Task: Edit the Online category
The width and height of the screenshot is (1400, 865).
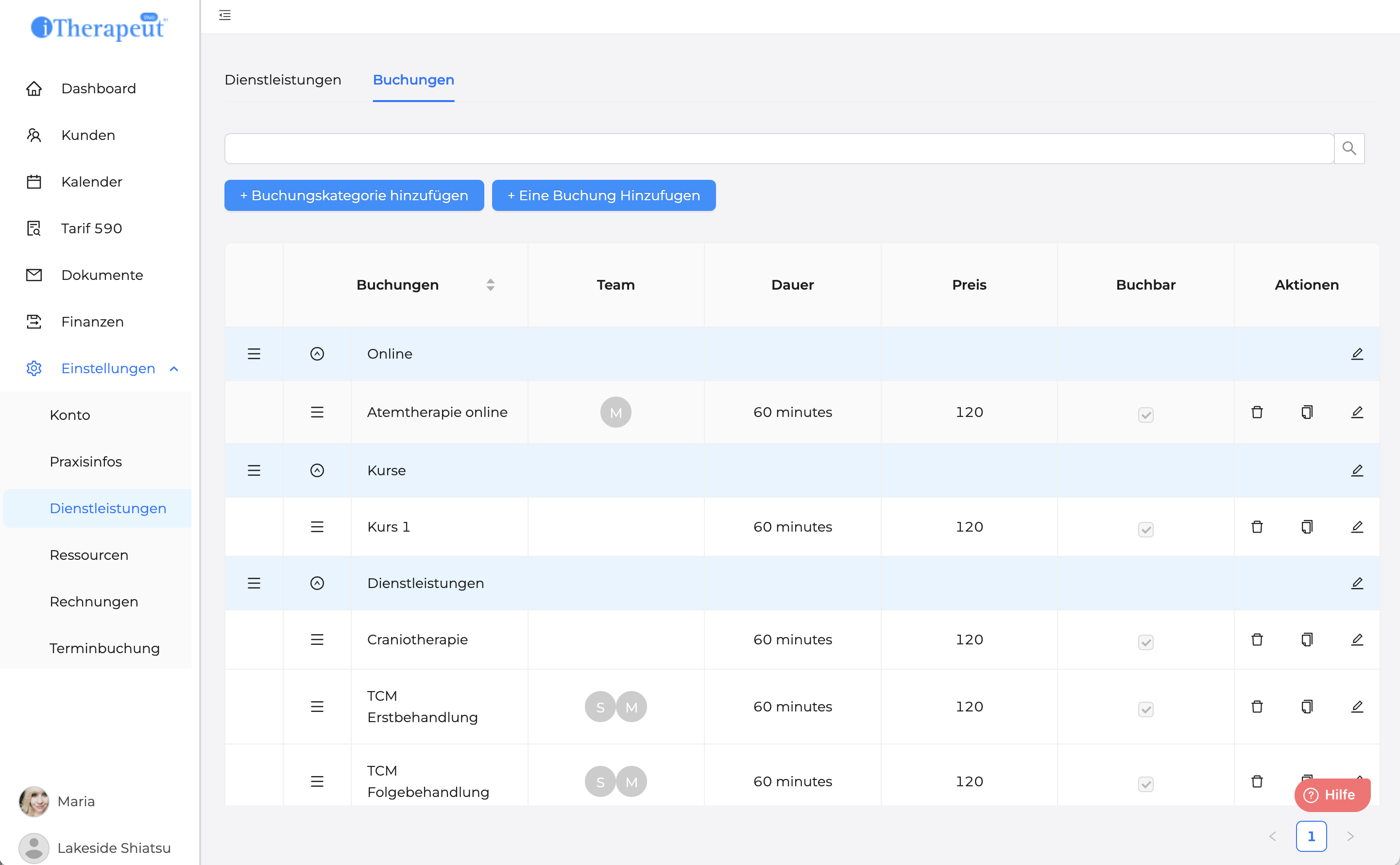Action: (1357, 354)
